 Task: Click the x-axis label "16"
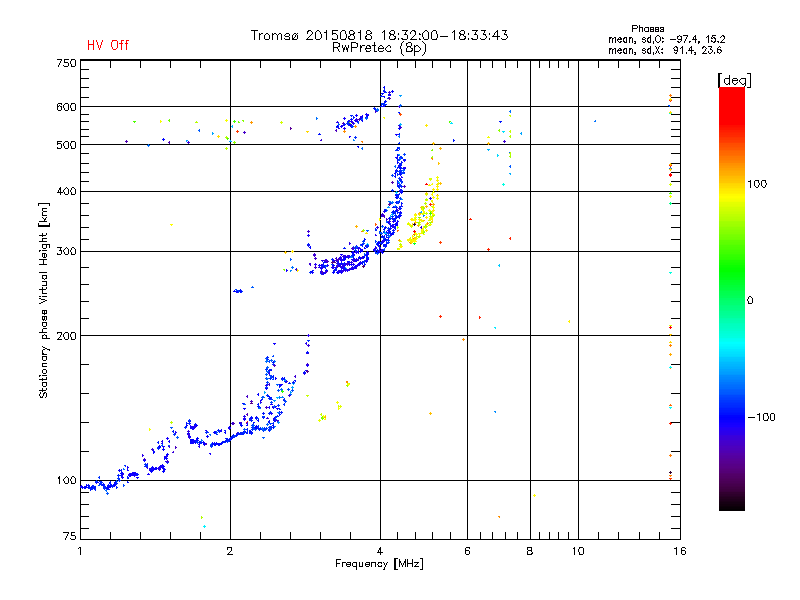click(x=680, y=551)
